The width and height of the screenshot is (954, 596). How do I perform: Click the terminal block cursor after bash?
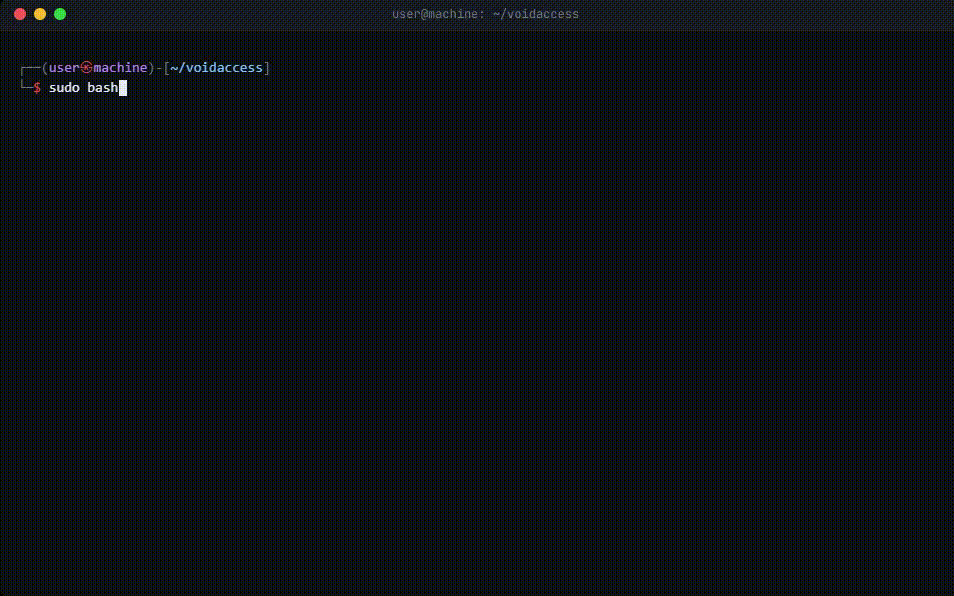pos(123,88)
